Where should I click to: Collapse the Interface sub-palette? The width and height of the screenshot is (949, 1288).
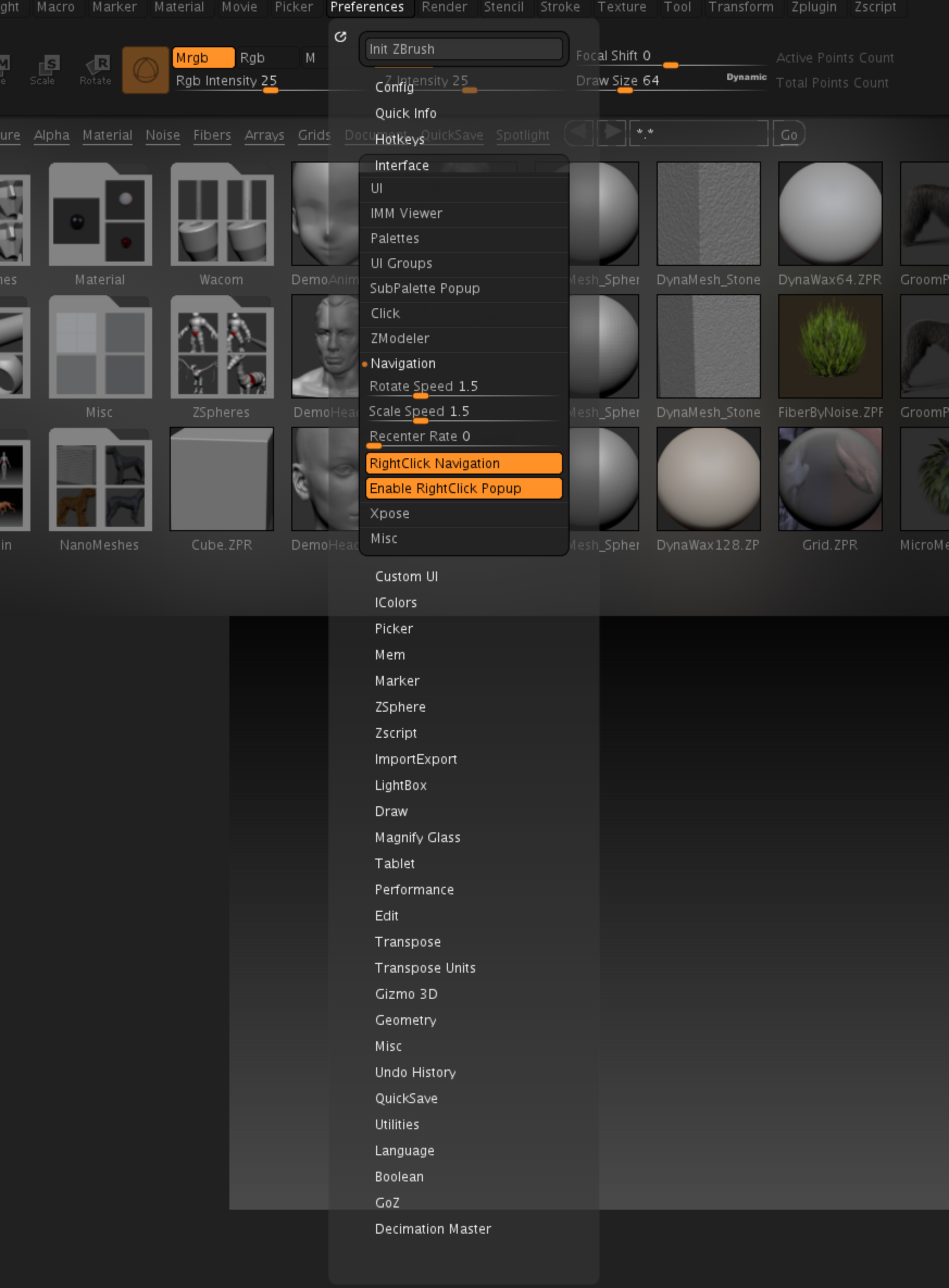coord(402,165)
